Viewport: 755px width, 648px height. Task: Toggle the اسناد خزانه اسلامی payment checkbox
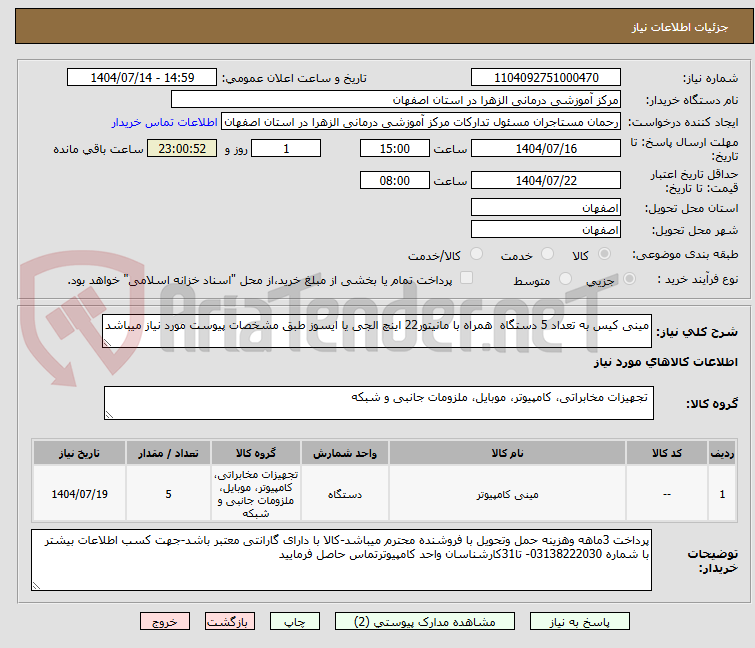[466, 279]
